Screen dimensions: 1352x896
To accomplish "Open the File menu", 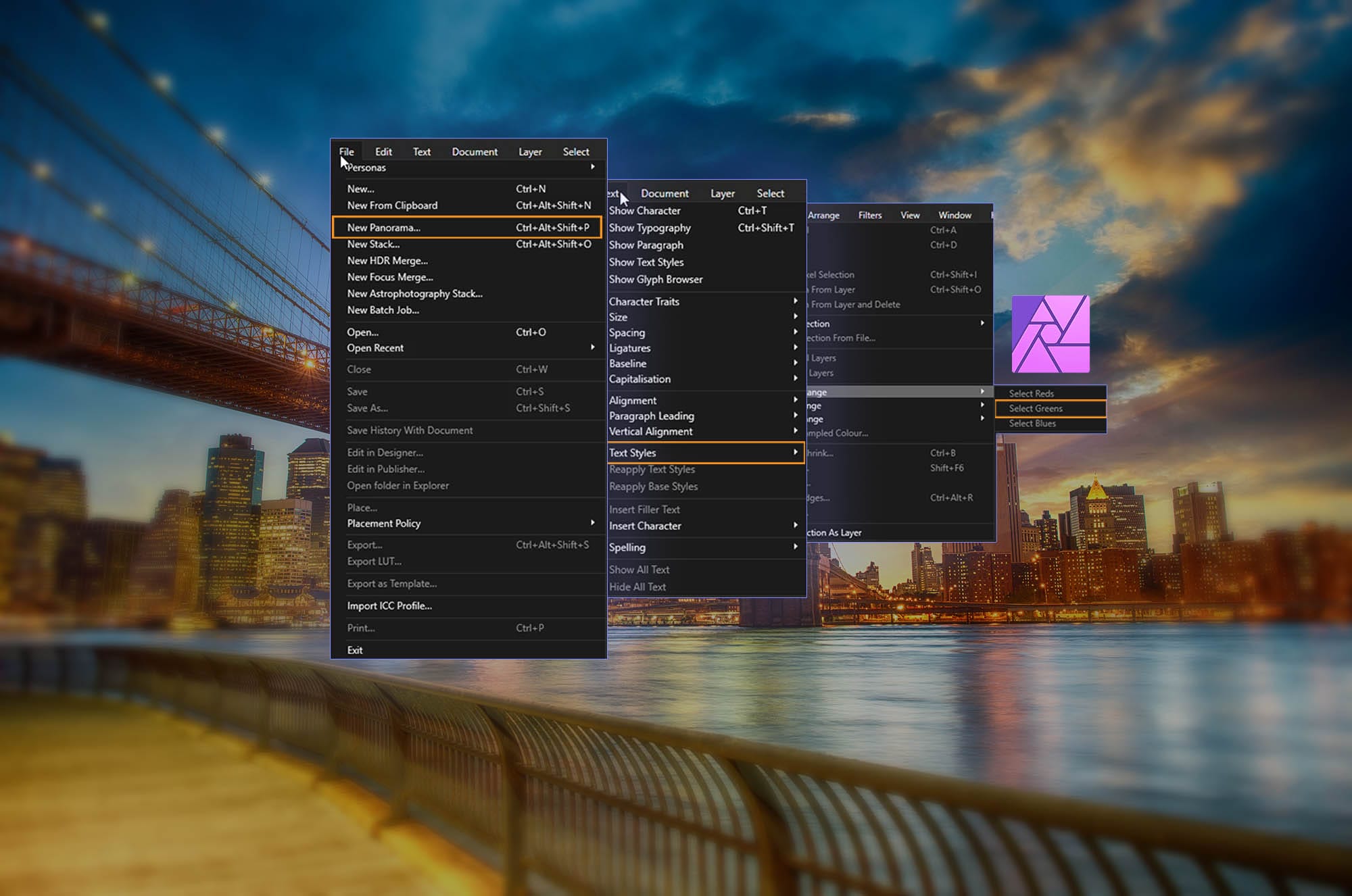I will [x=347, y=151].
